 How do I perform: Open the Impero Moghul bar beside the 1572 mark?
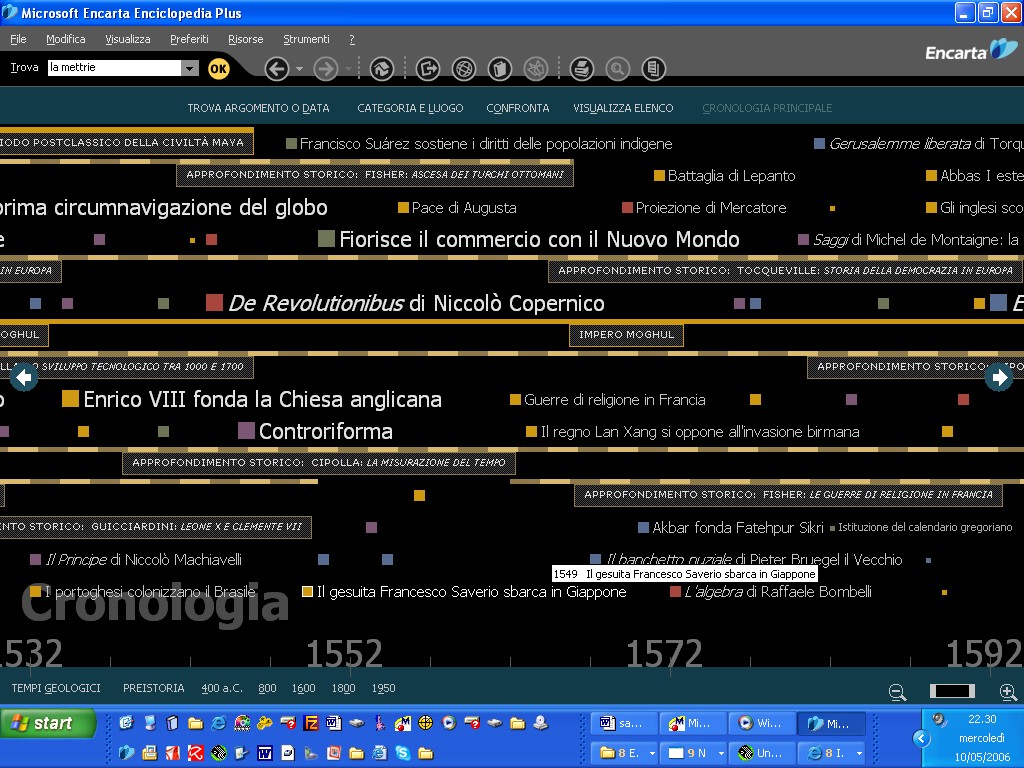[626, 335]
